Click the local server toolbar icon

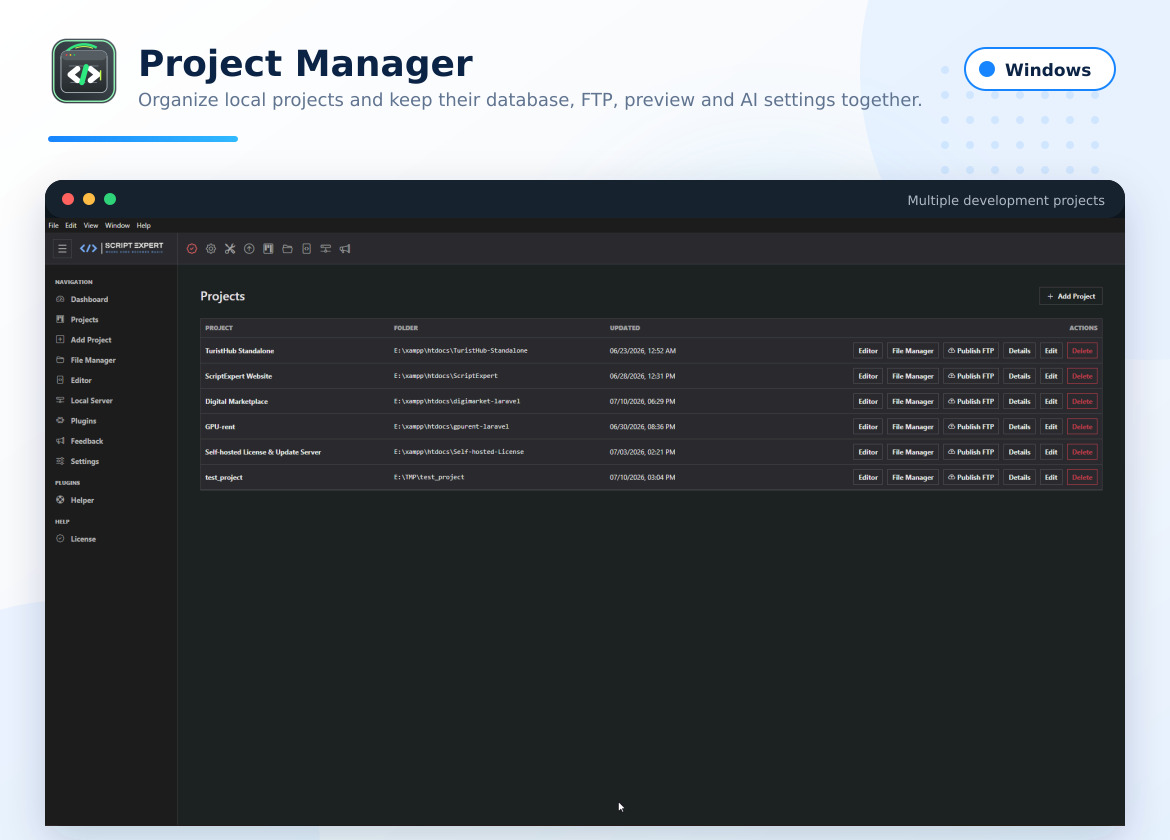(x=326, y=249)
